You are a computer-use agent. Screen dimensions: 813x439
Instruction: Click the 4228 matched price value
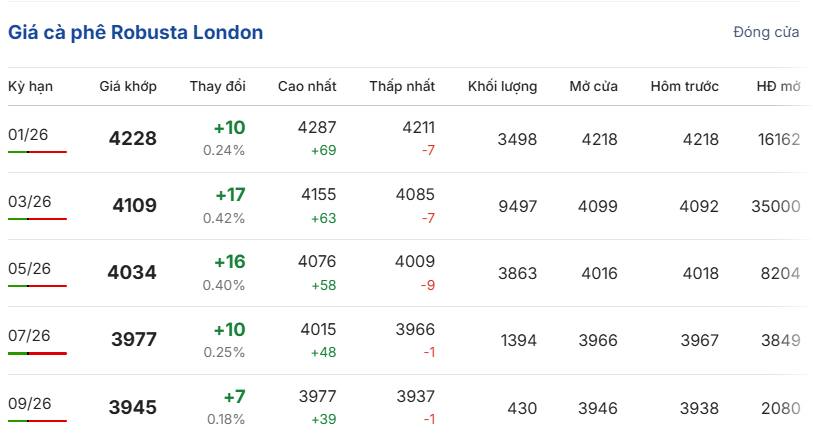click(x=132, y=139)
